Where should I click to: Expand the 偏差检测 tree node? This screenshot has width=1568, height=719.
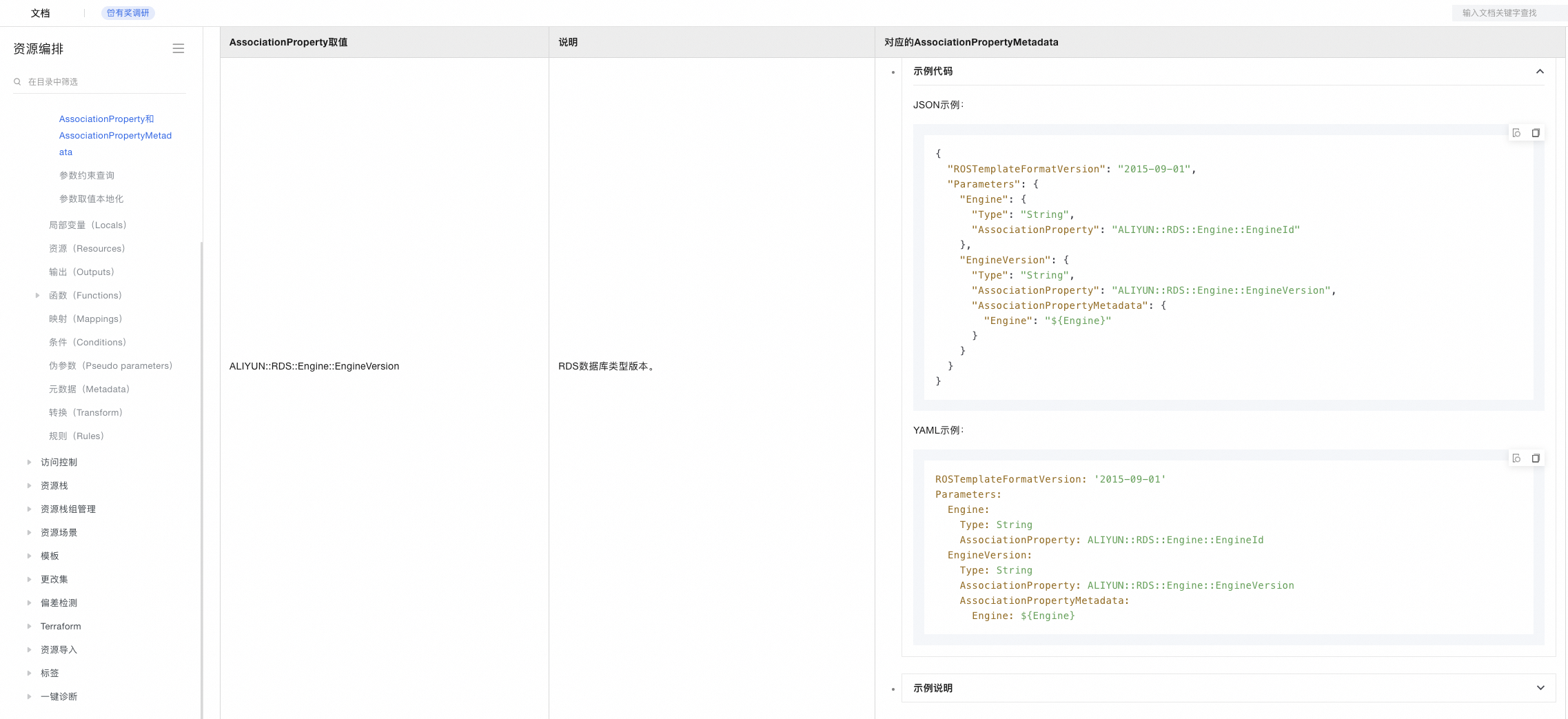29,602
